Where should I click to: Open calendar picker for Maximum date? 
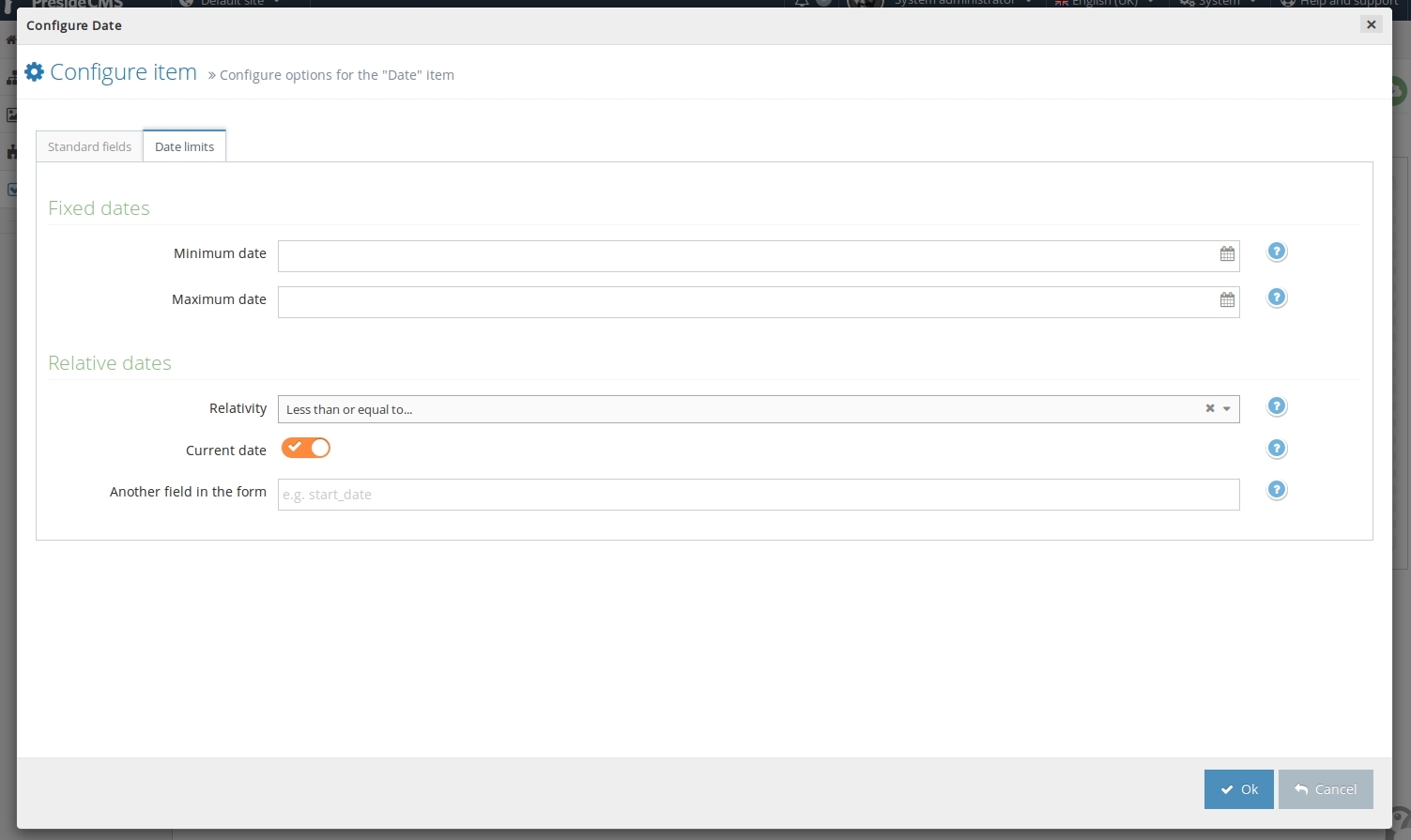pos(1227,300)
